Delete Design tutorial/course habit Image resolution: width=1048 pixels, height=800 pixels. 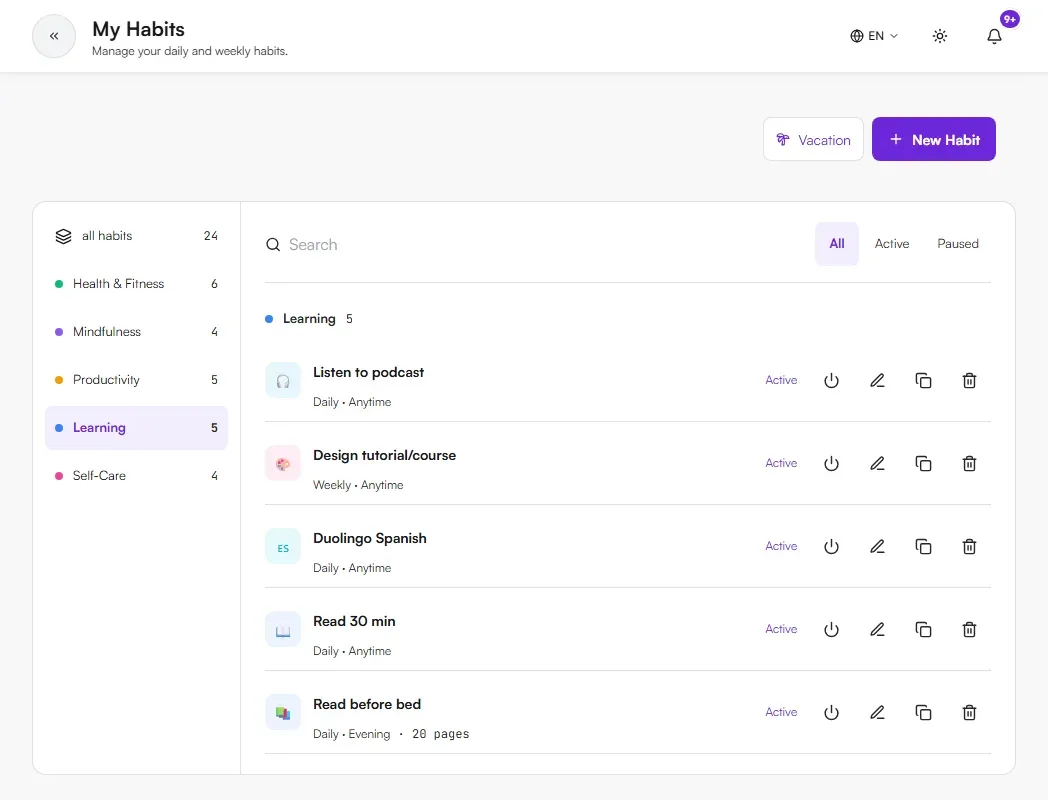pyautogui.click(x=969, y=464)
